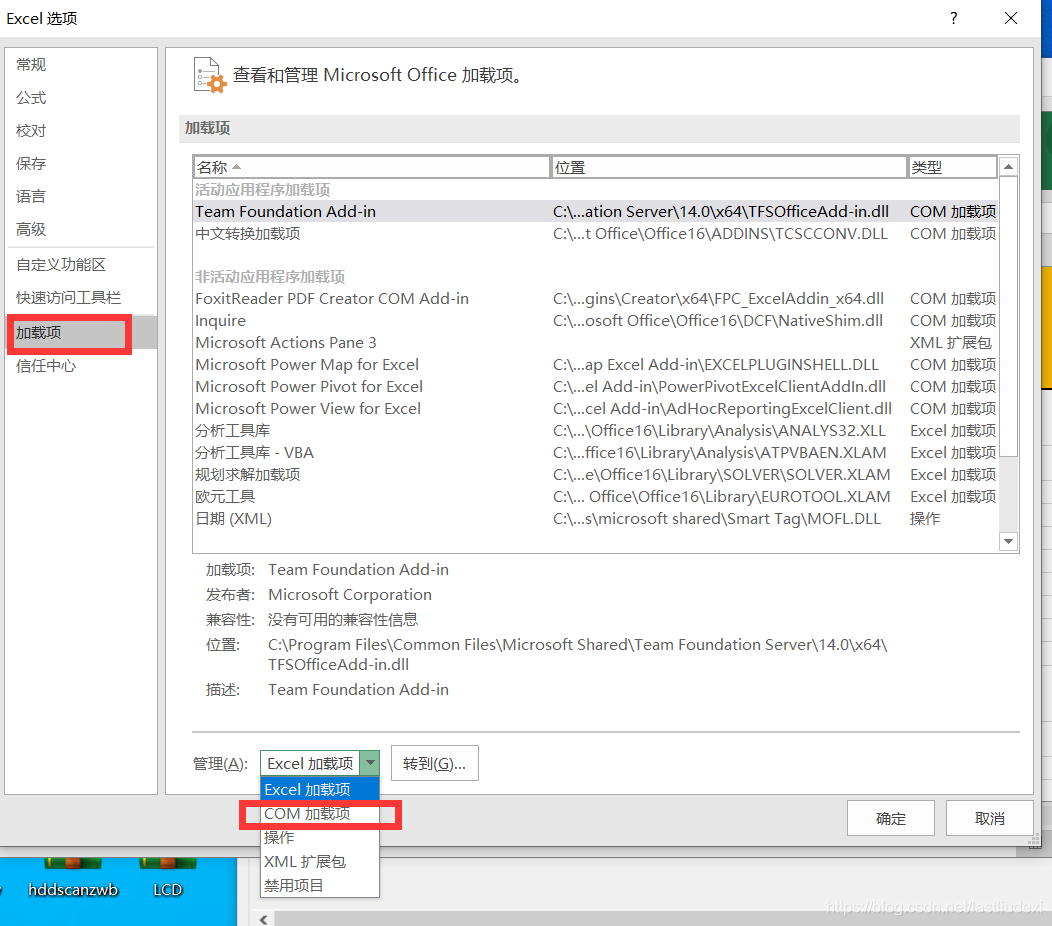Select Microsoft Power Map for Excel row
Image resolution: width=1052 pixels, height=926 pixels.
(594, 365)
